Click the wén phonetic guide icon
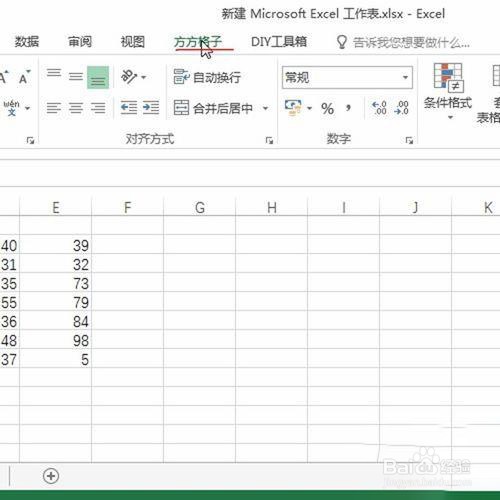This screenshot has width=500, height=500. pyautogui.click(x=11, y=108)
